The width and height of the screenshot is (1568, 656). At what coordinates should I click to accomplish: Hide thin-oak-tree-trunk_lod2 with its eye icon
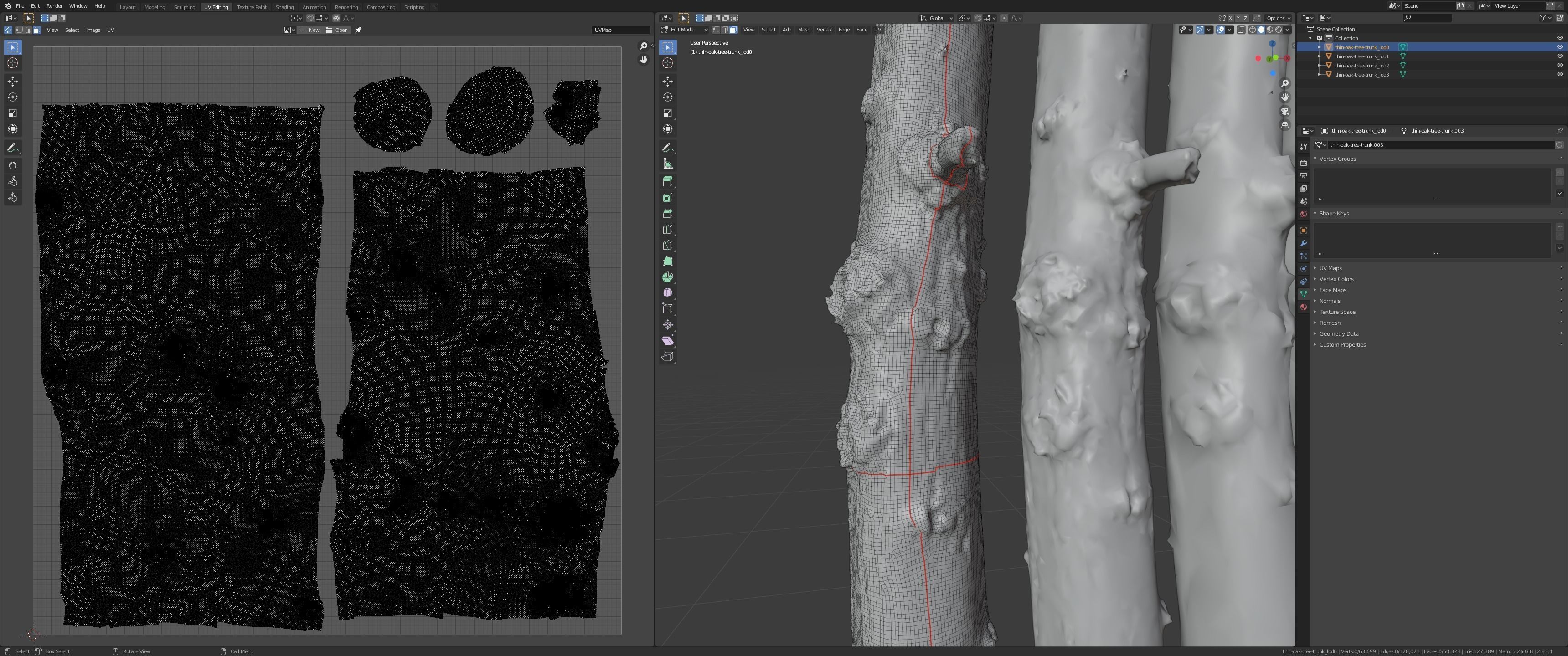(1559, 65)
